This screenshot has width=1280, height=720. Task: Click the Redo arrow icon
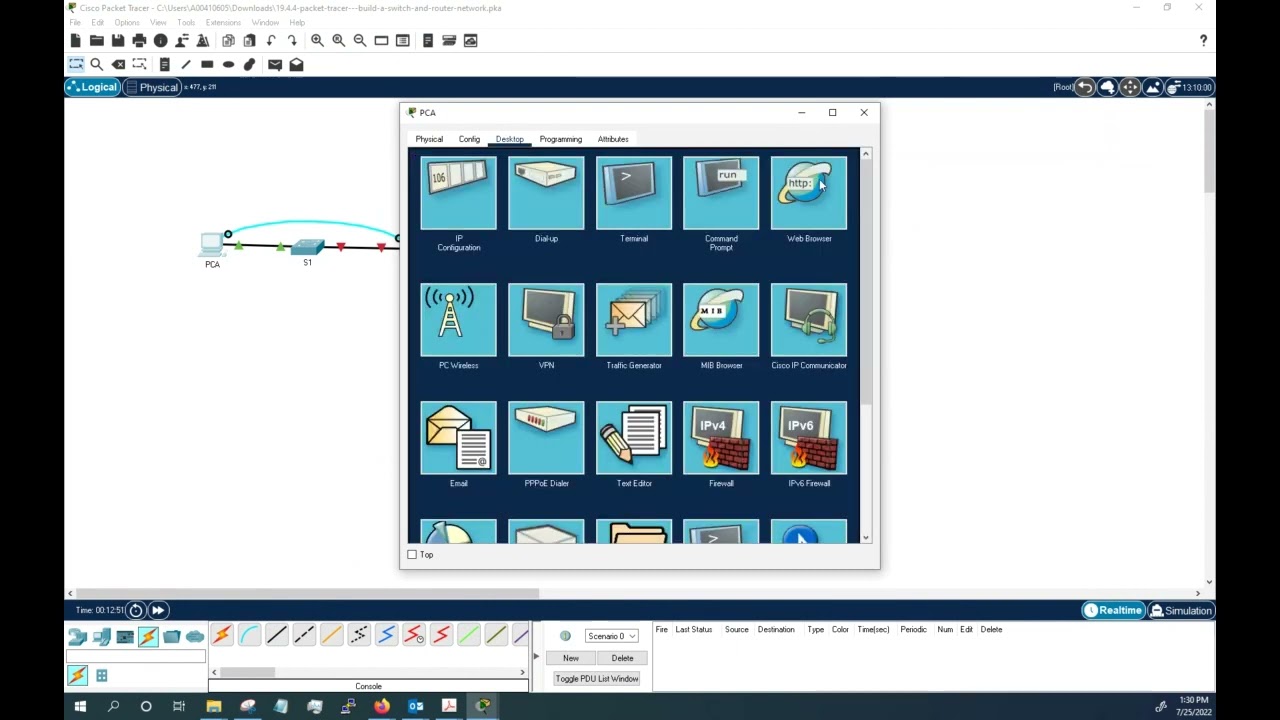tap(292, 40)
